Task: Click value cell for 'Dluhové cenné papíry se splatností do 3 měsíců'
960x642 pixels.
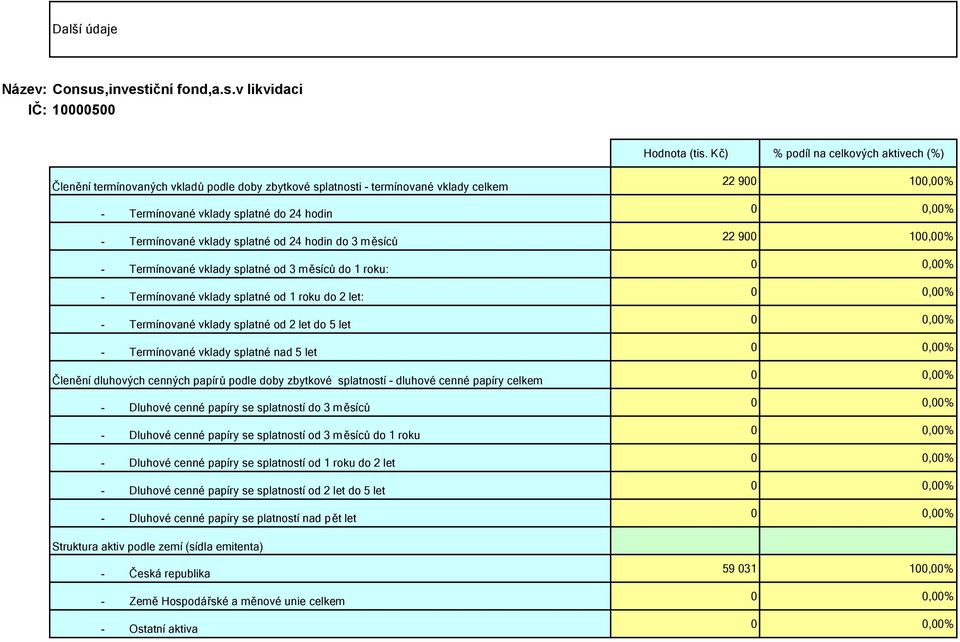Action: [x=685, y=403]
